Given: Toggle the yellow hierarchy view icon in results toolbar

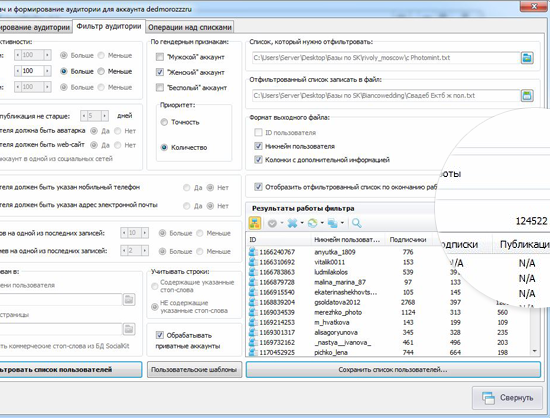Looking at the screenshot, I should point(255,223).
